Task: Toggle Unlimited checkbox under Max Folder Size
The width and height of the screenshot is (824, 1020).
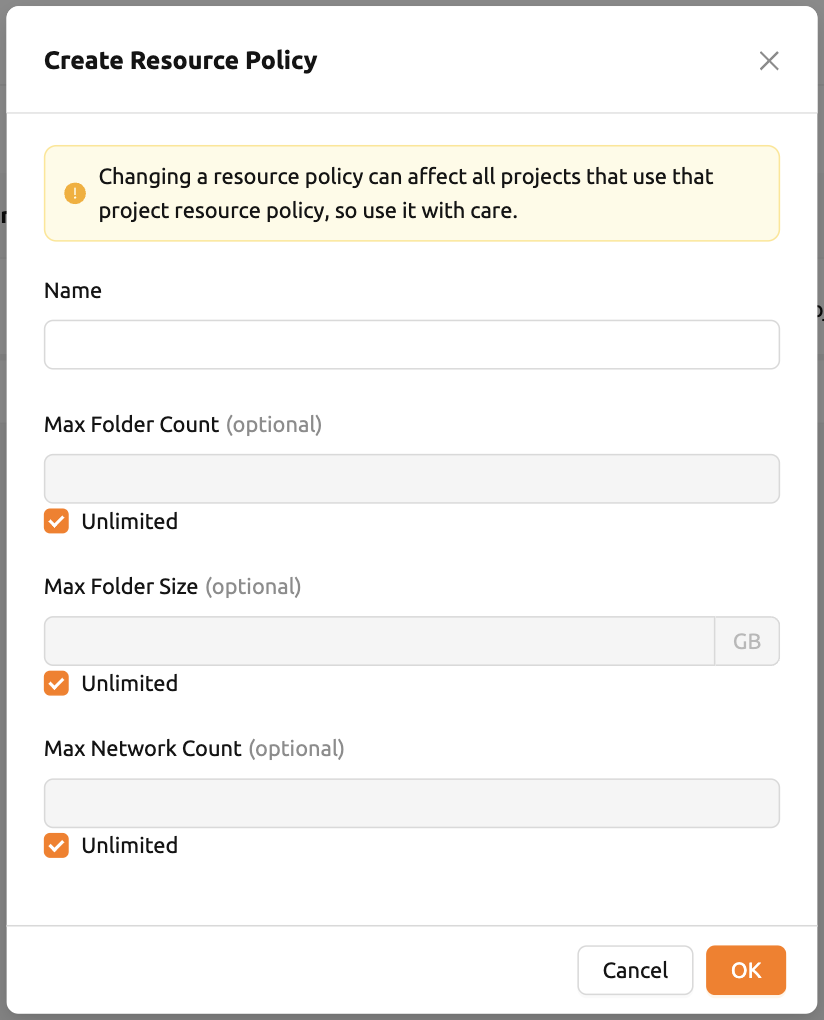Action: click(57, 683)
